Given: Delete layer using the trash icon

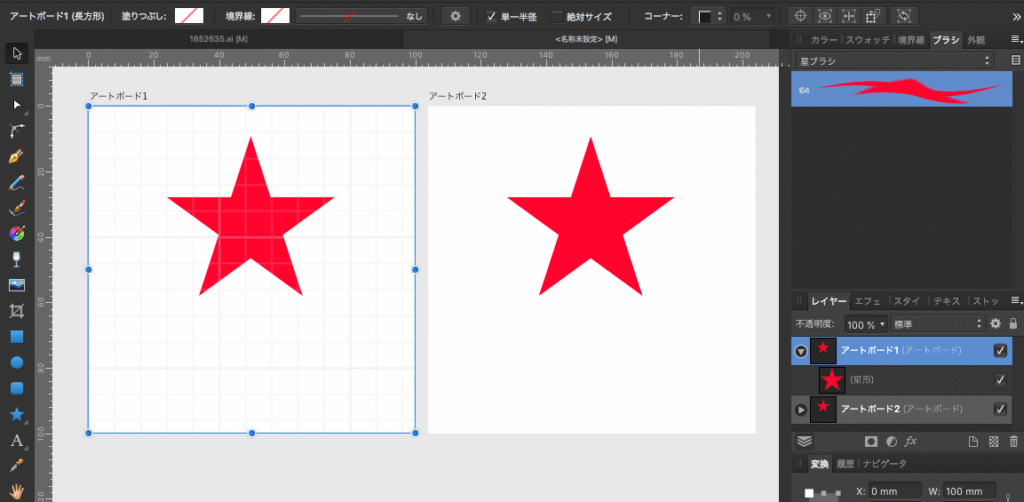Looking at the screenshot, I should point(1013,441).
